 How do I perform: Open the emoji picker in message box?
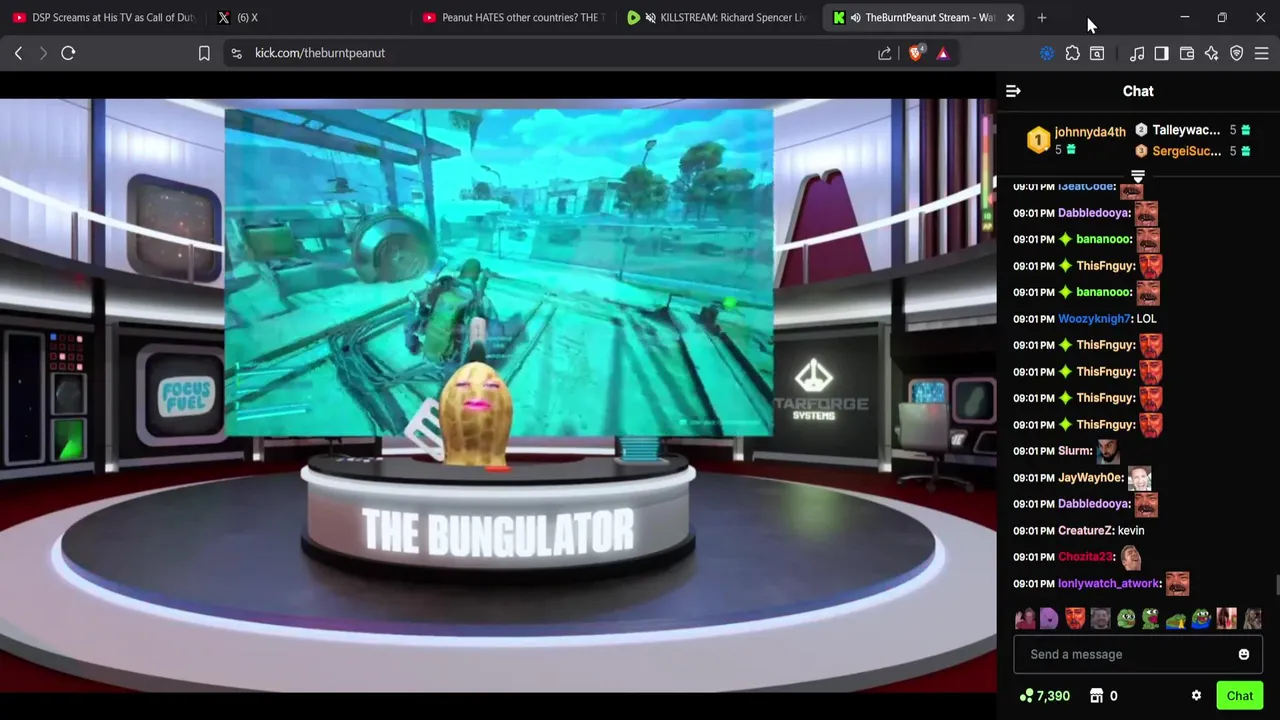click(1243, 654)
